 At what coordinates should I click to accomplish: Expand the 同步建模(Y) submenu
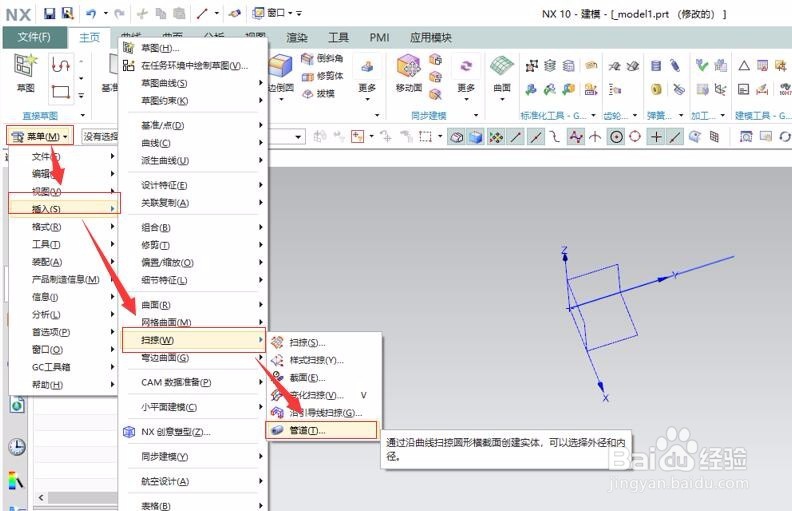click(x=192, y=456)
